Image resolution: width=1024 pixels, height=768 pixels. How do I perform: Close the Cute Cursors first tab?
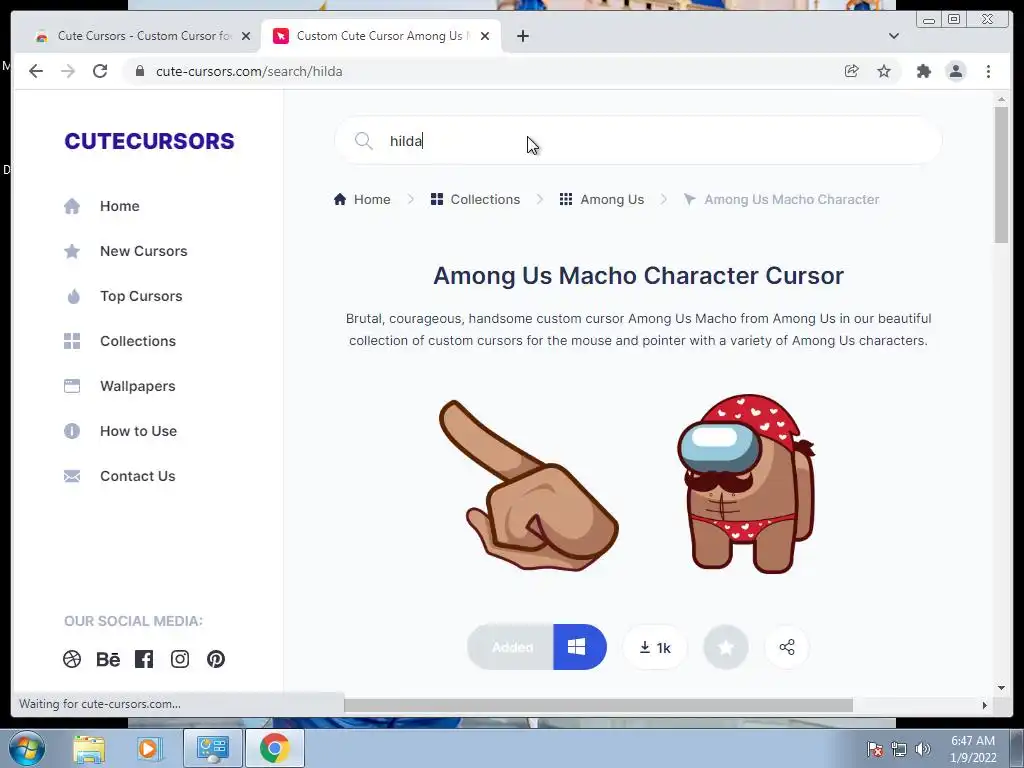246,36
